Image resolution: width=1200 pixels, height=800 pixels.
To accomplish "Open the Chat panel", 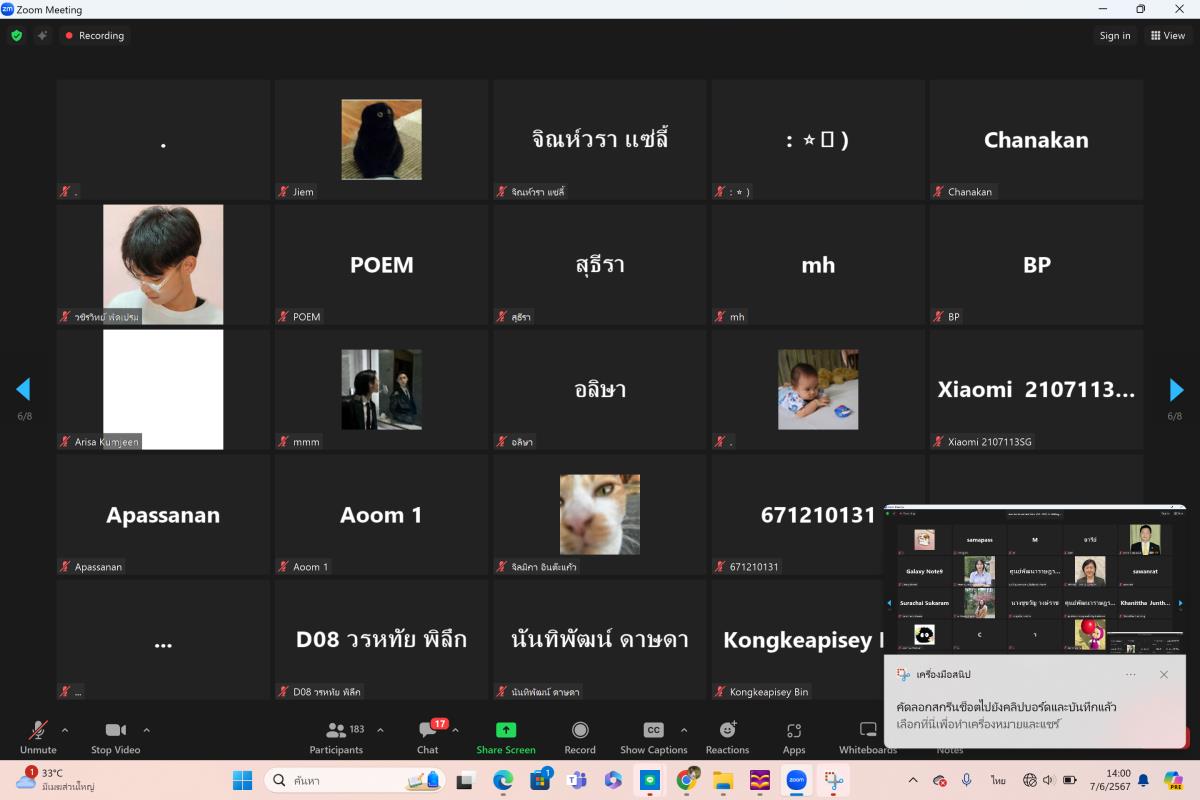I will [x=428, y=737].
